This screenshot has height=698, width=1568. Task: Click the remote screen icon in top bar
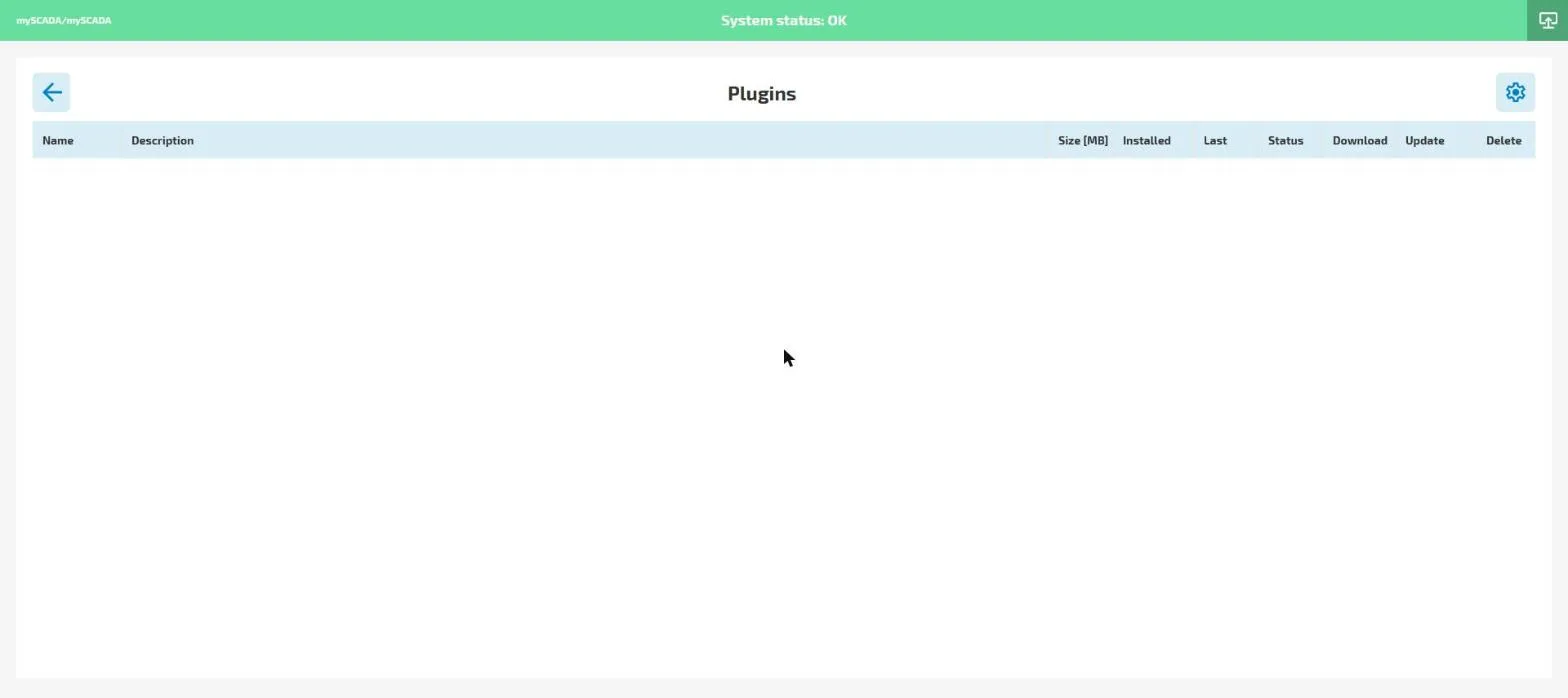(1547, 20)
